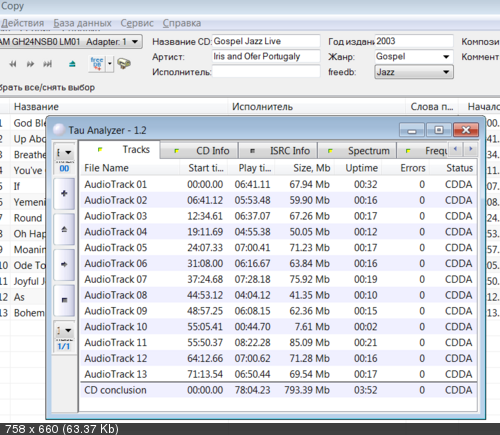Open the Сервис menu
The height and width of the screenshot is (435, 500).
click(137, 23)
